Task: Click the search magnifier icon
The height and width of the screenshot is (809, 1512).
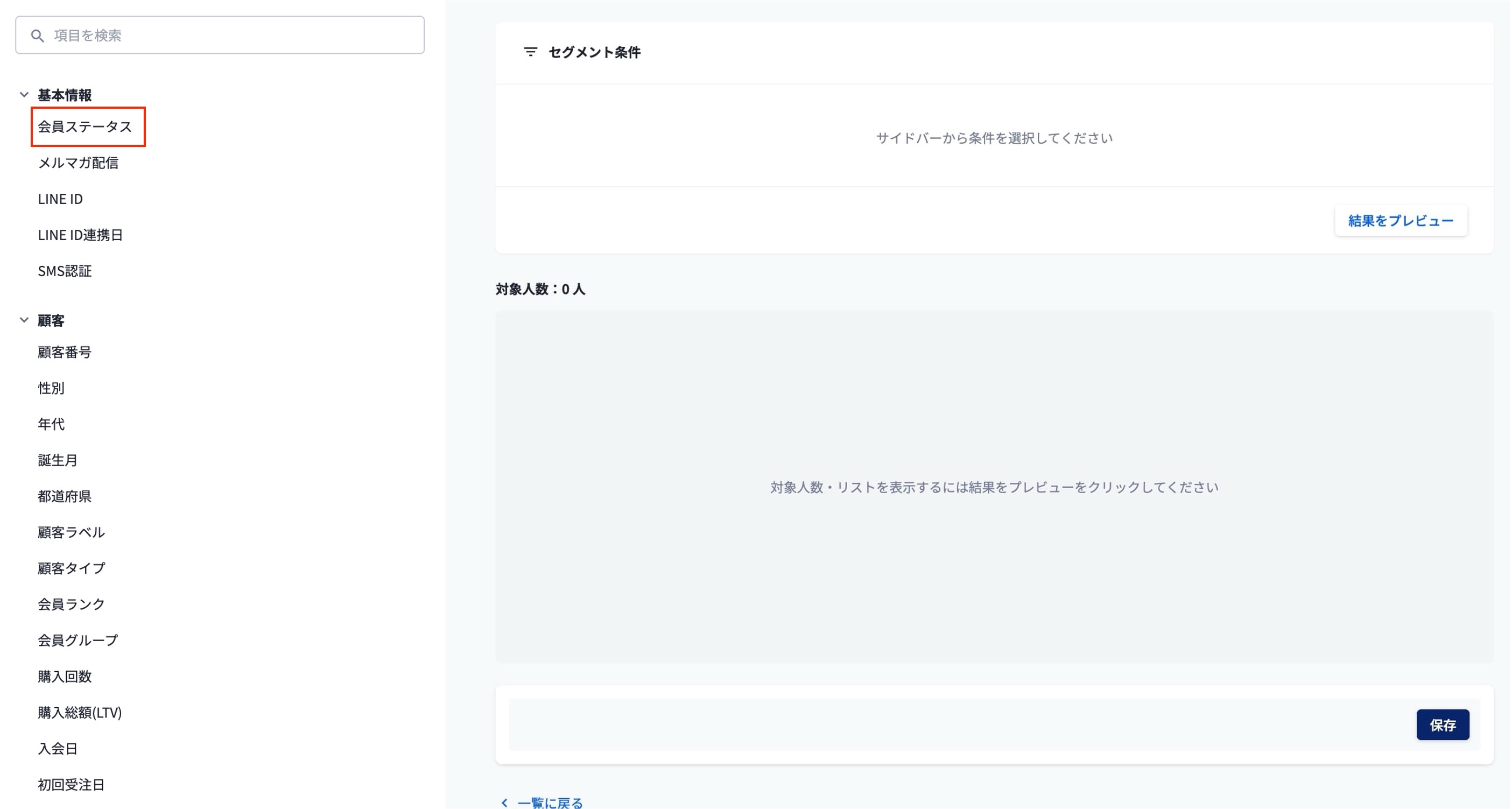Action: coord(38,36)
